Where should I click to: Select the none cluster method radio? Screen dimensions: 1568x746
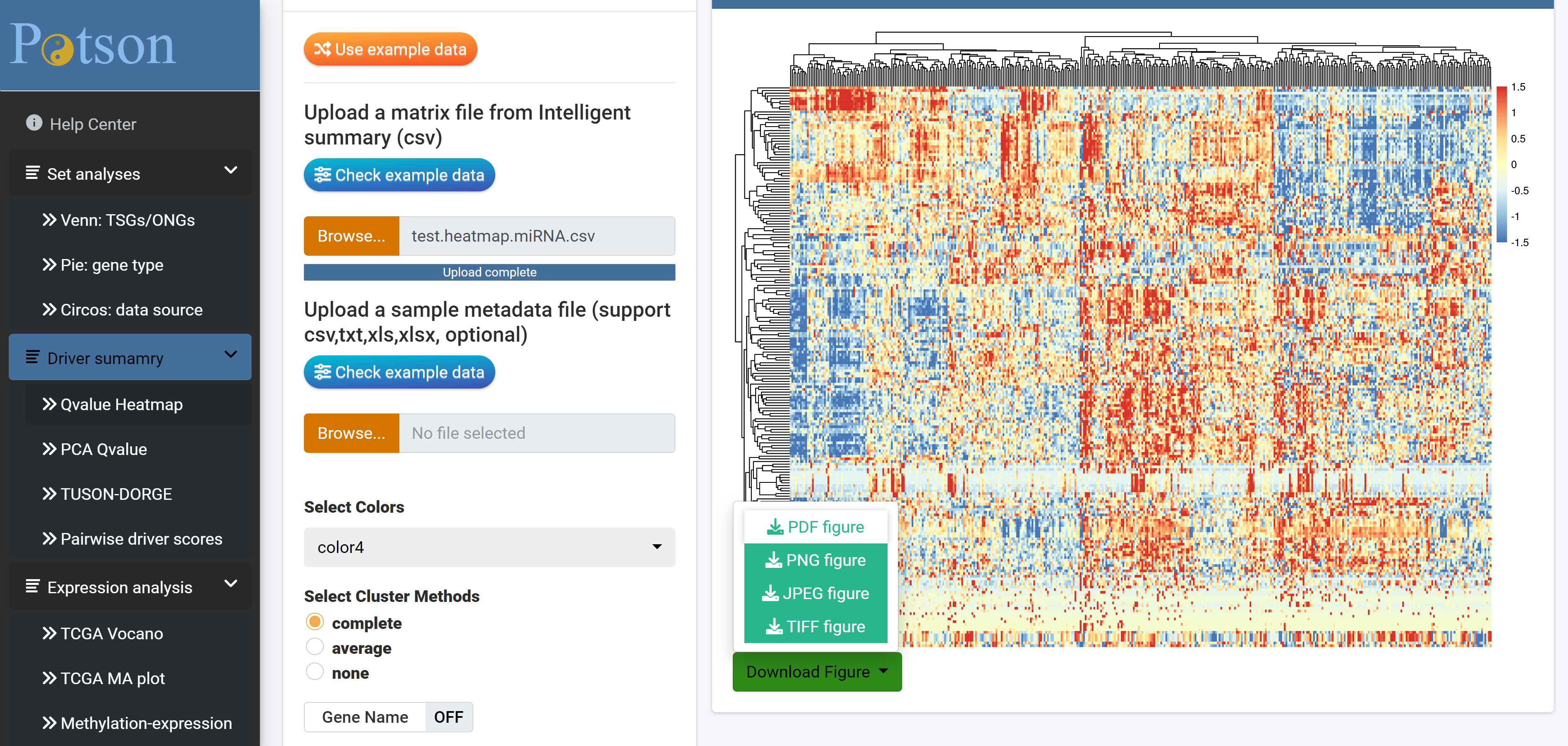315,672
